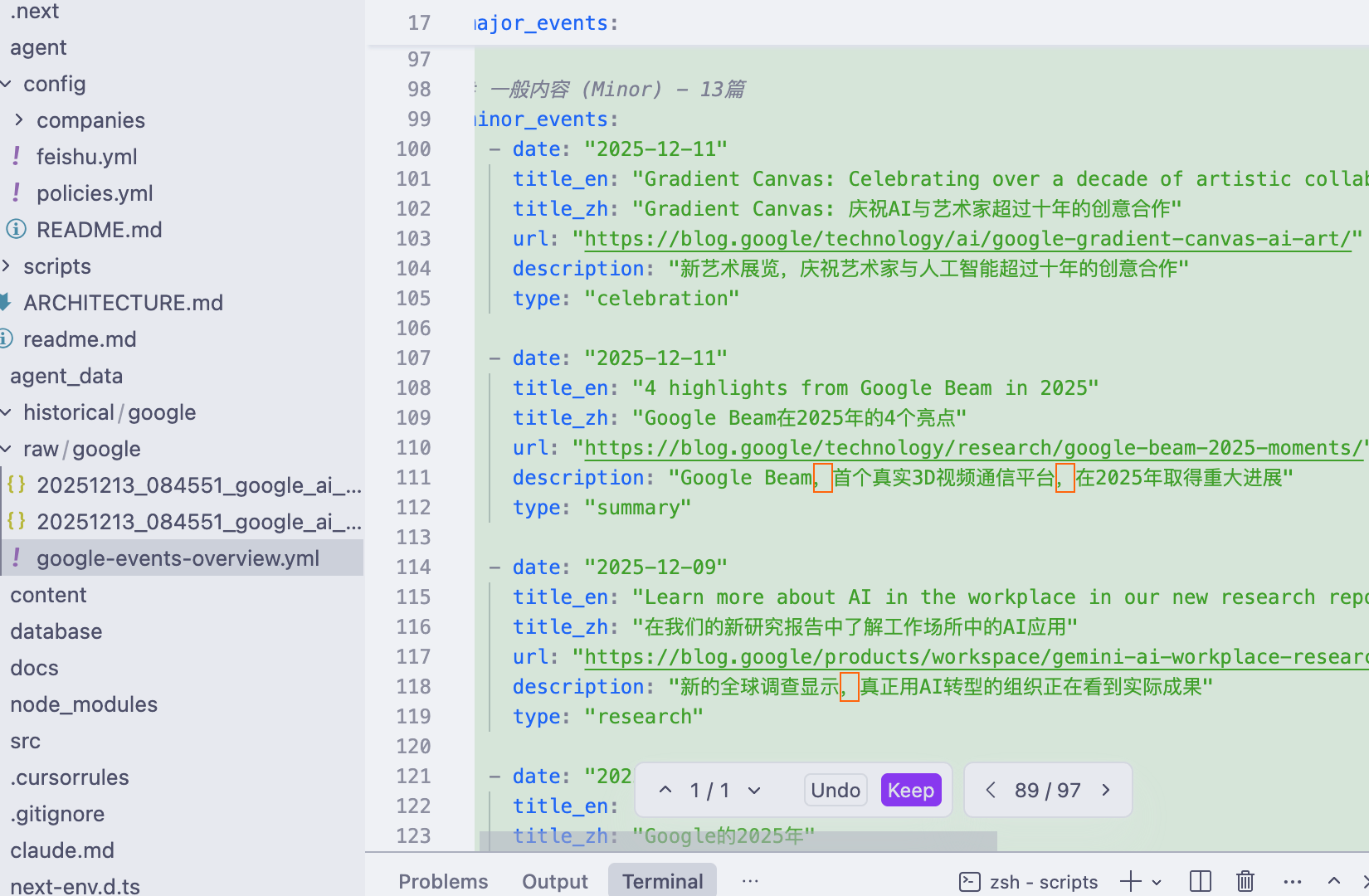Viewport: 1369px width, 896px height.
Task: Expand the companies folder
Action: [x=19, y=120]
